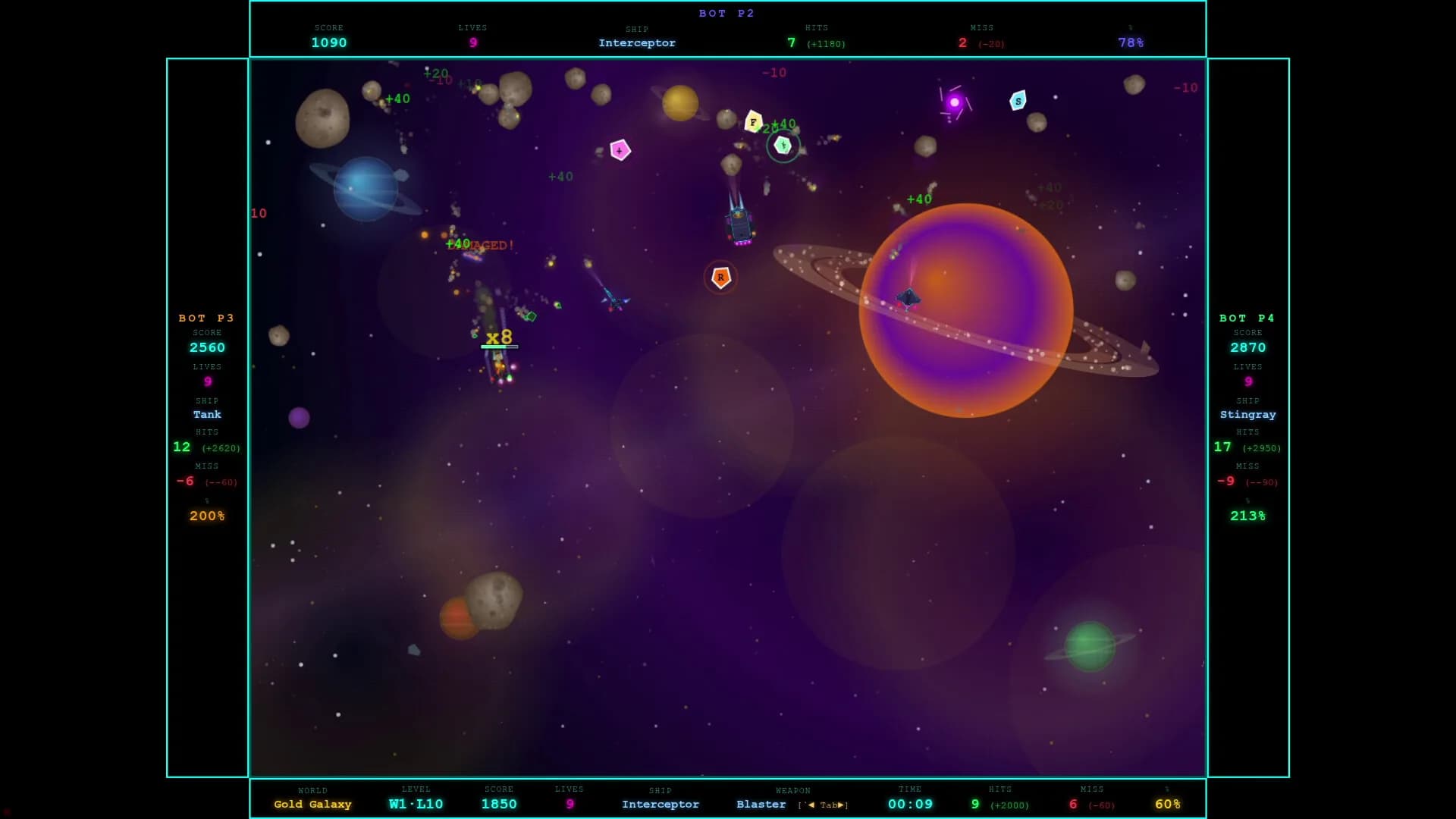
Task: Click BOT P2 score value 1090
Action: click(x=329, y=42)
